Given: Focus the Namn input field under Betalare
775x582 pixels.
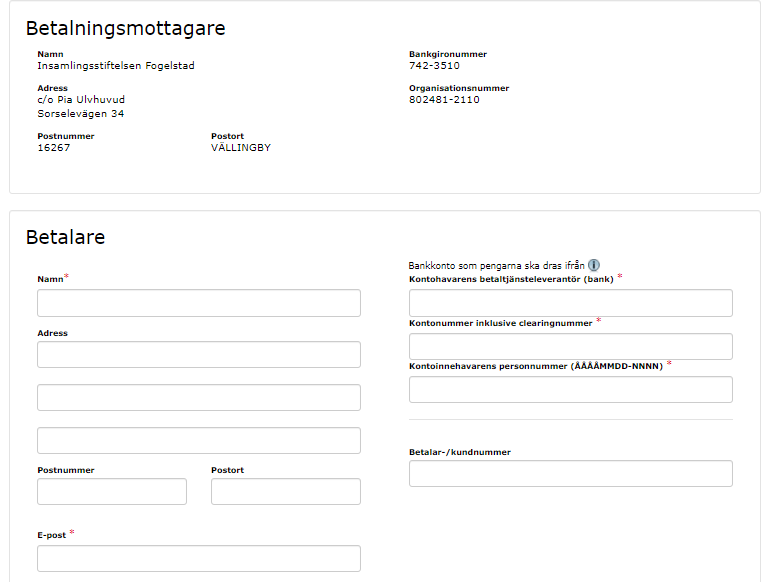Looking at the screenshot, I should click(x=199, y=303).
